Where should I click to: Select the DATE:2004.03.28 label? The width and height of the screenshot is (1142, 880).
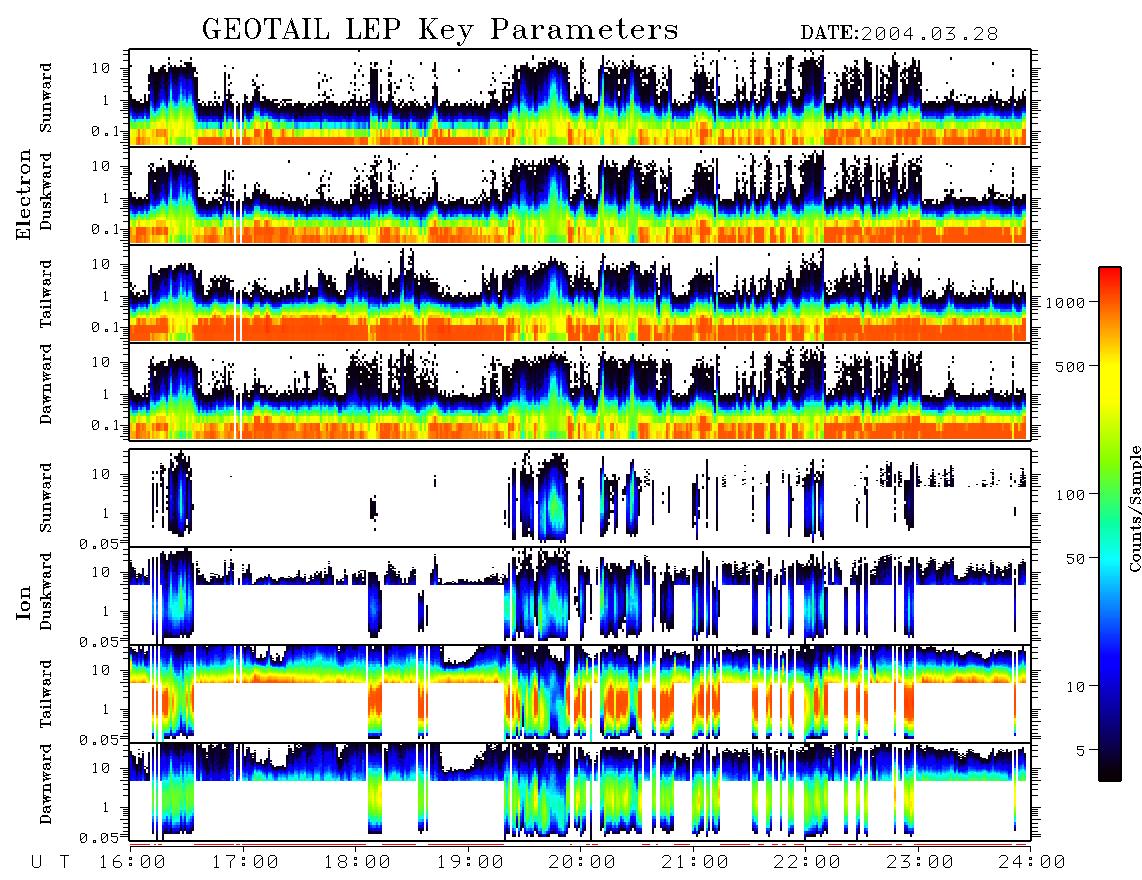point(899,34)
